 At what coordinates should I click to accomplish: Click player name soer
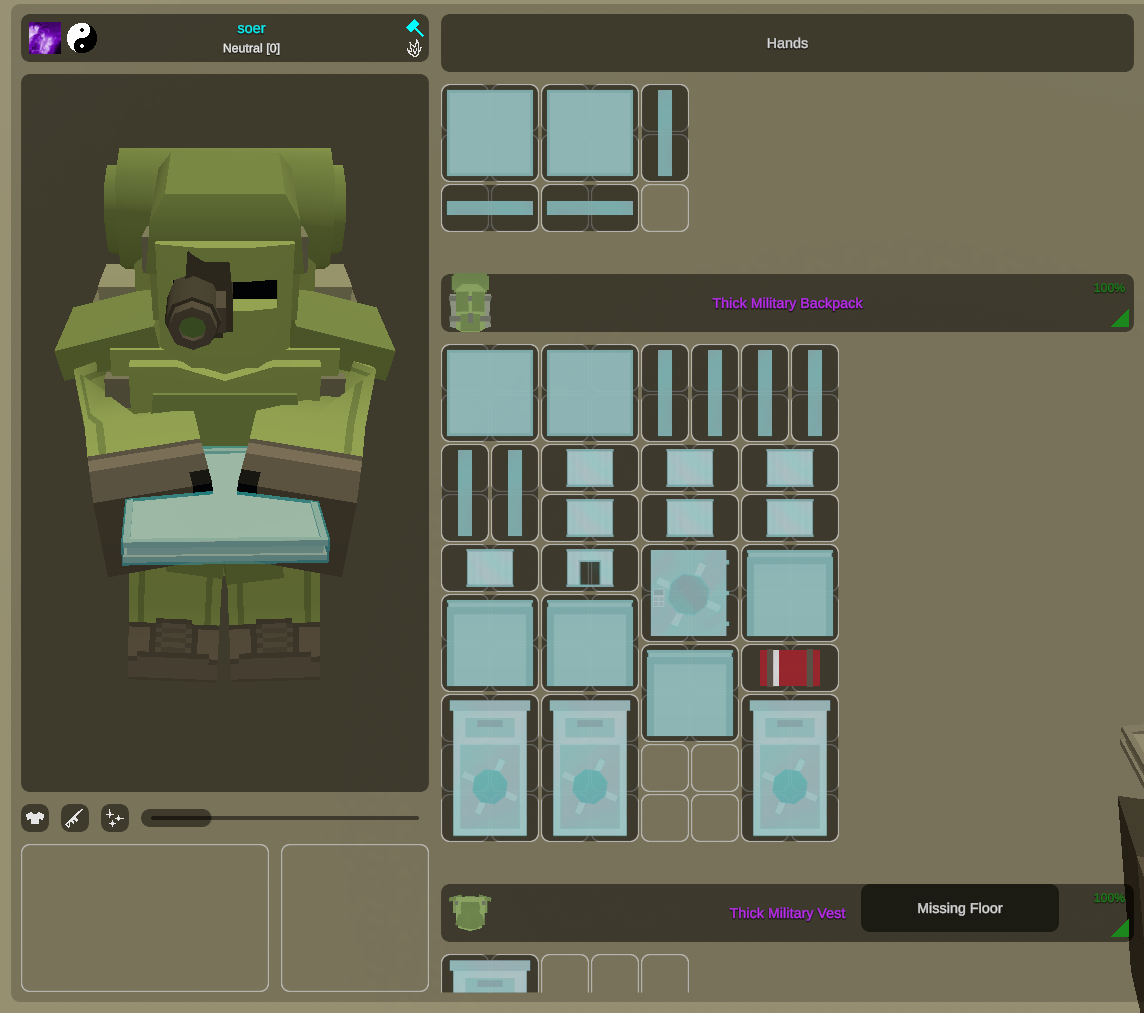coord(251,28)
